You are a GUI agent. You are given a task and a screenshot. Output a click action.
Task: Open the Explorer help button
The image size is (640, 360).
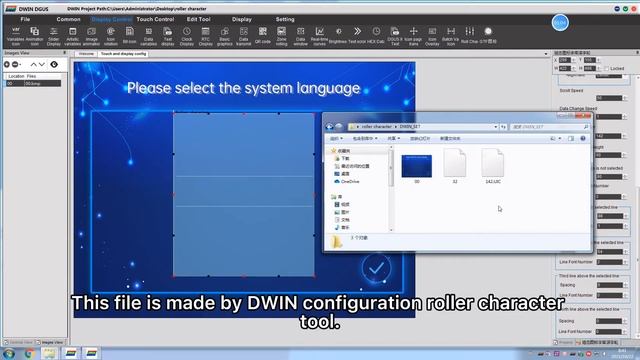[583, 139]
